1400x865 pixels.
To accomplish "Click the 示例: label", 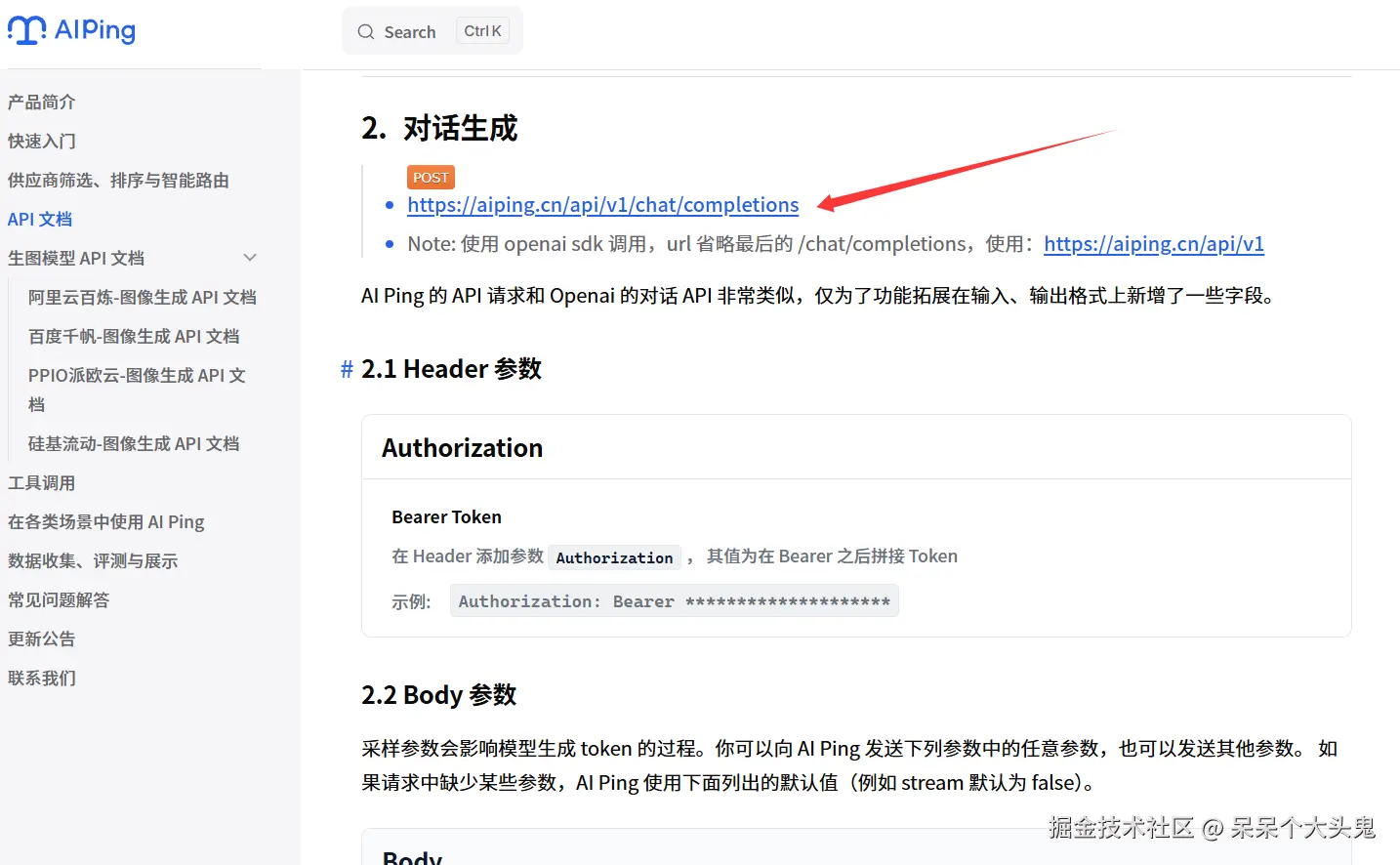I will pos(411,602).
